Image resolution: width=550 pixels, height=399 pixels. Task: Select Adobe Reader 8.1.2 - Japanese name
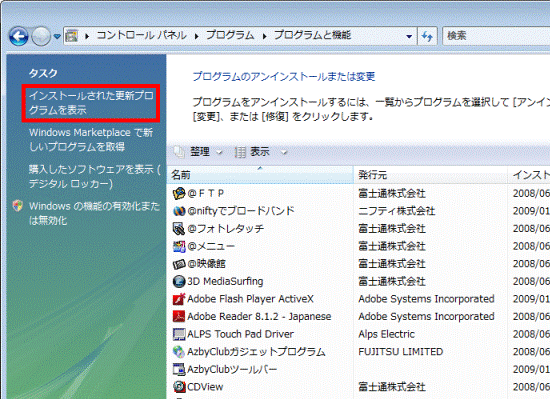[x=259, y=316]
